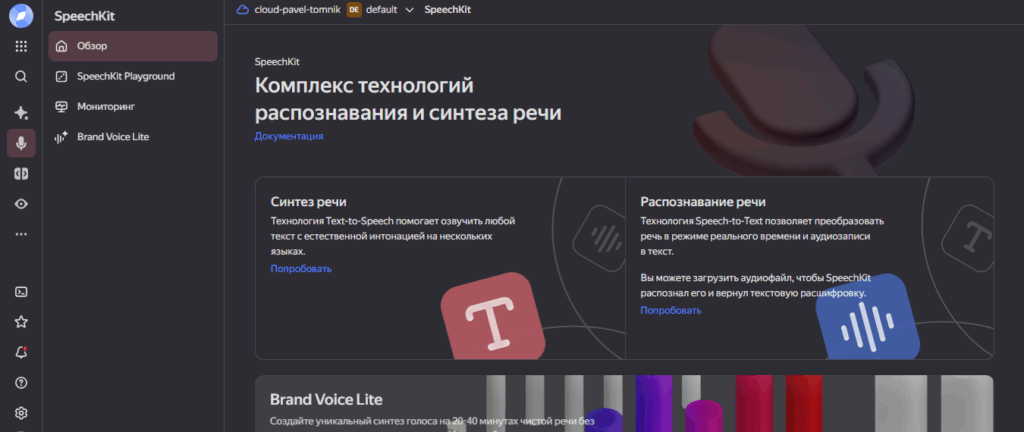This screenshot has height=432, width=1024.
Task: Open the Документация link
Action: [289, 136]
